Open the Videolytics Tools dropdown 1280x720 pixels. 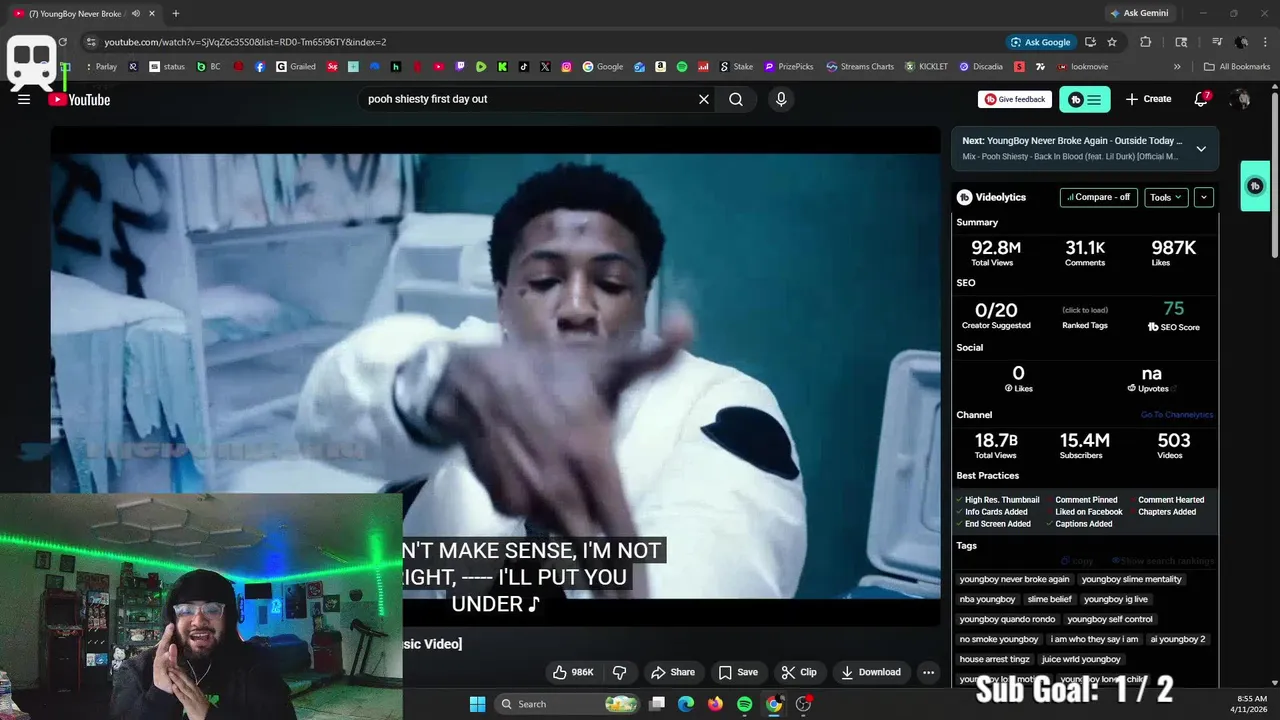coord(1166,197)
